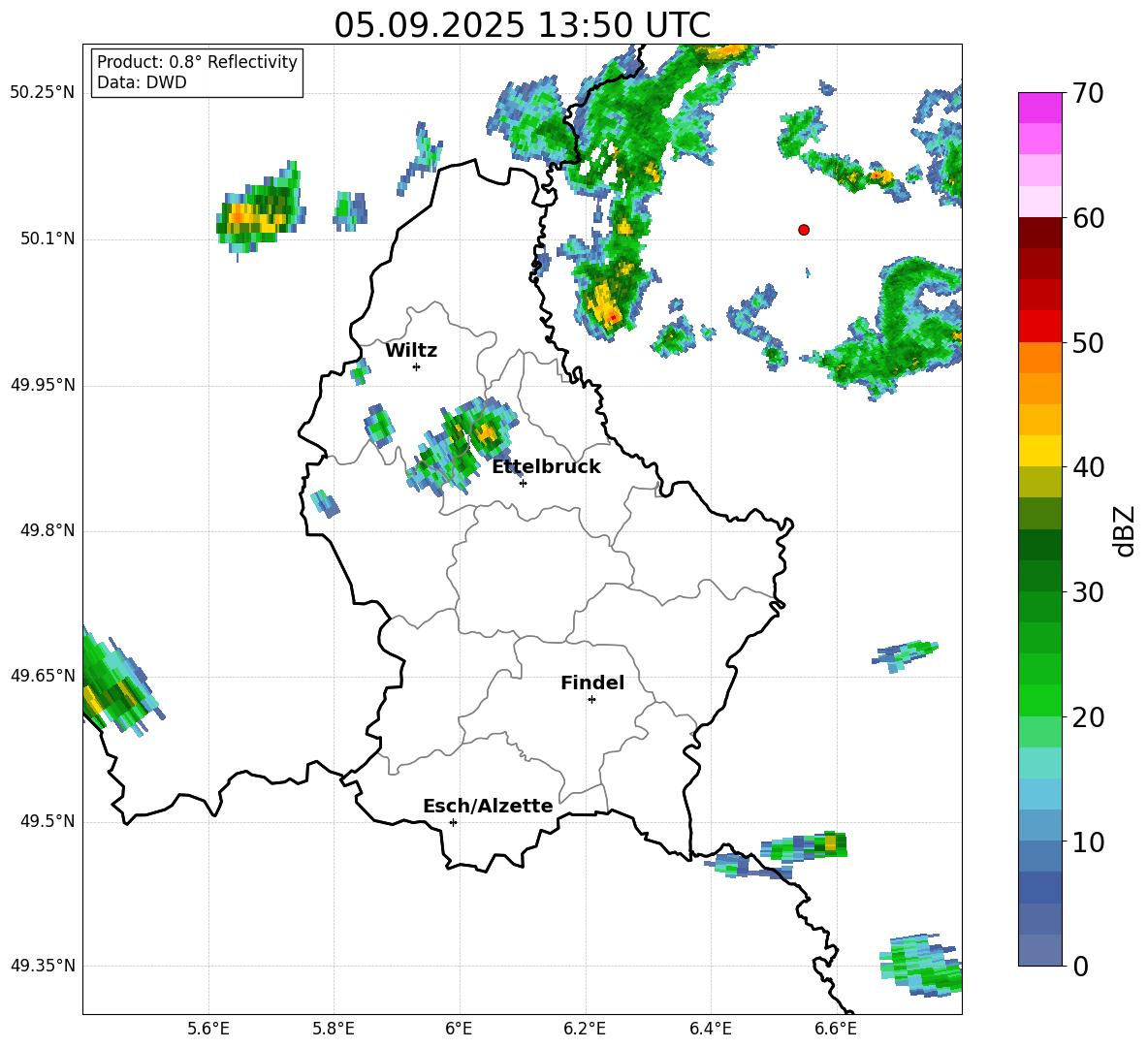Click the colorbar value 70

tap(1088, 94)
